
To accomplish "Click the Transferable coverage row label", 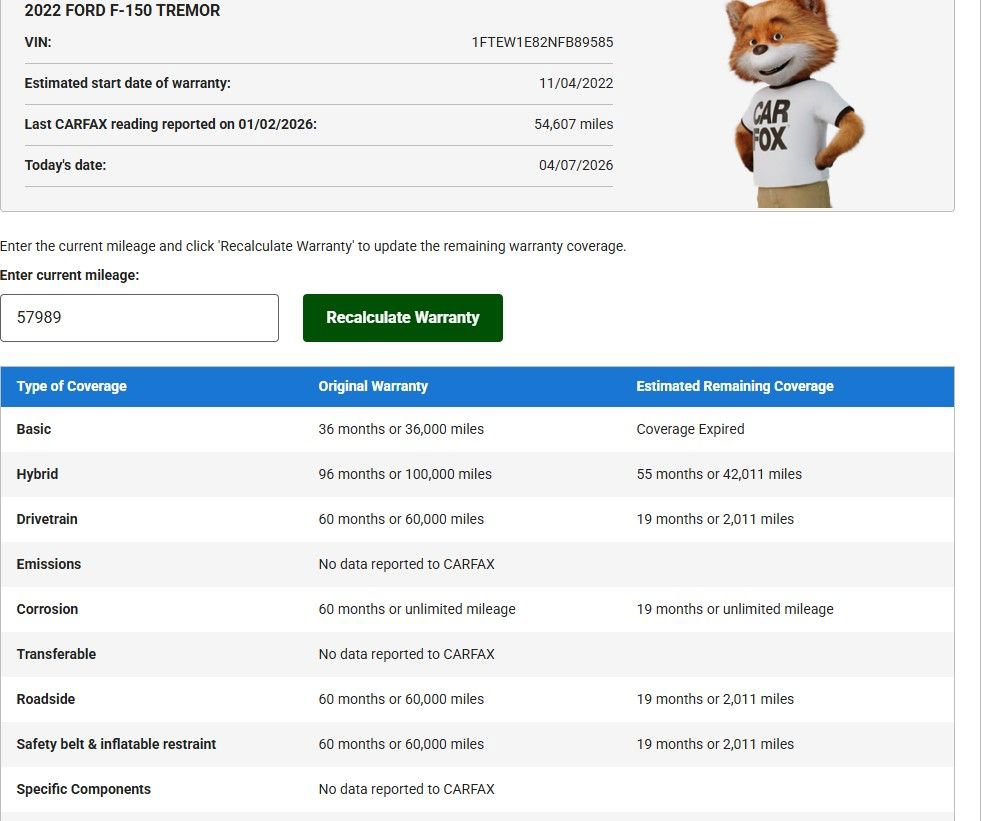I will pos(57,654).
